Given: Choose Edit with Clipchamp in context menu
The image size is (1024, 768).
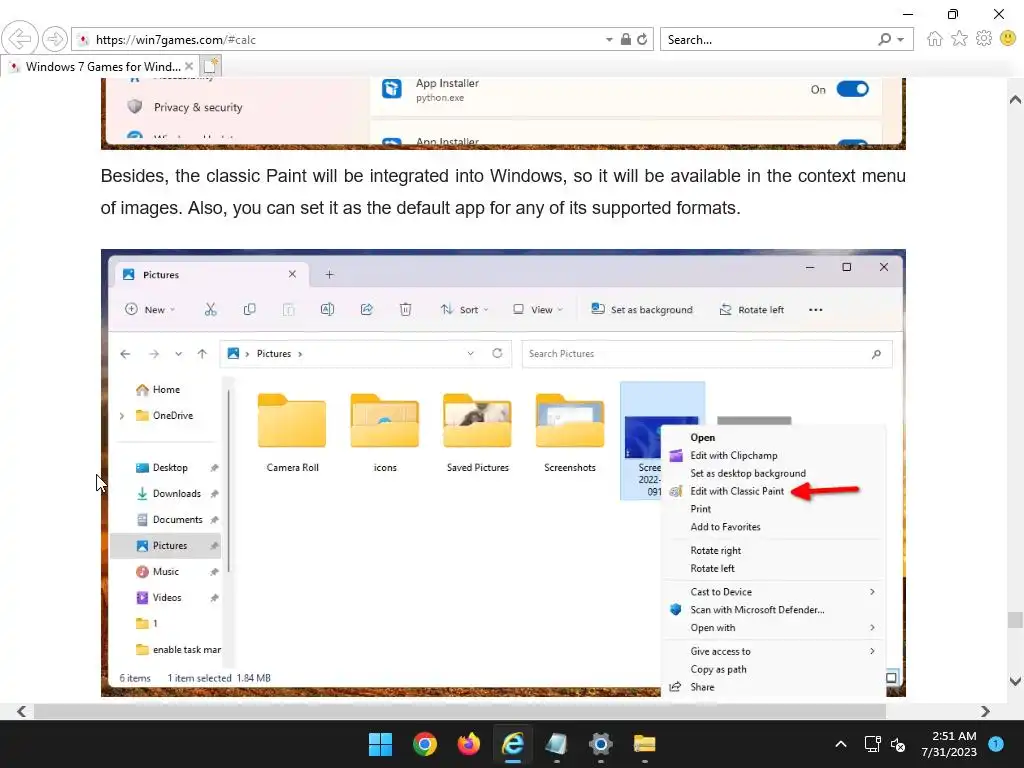Looking at the screenshot, I should coord(733,455).
